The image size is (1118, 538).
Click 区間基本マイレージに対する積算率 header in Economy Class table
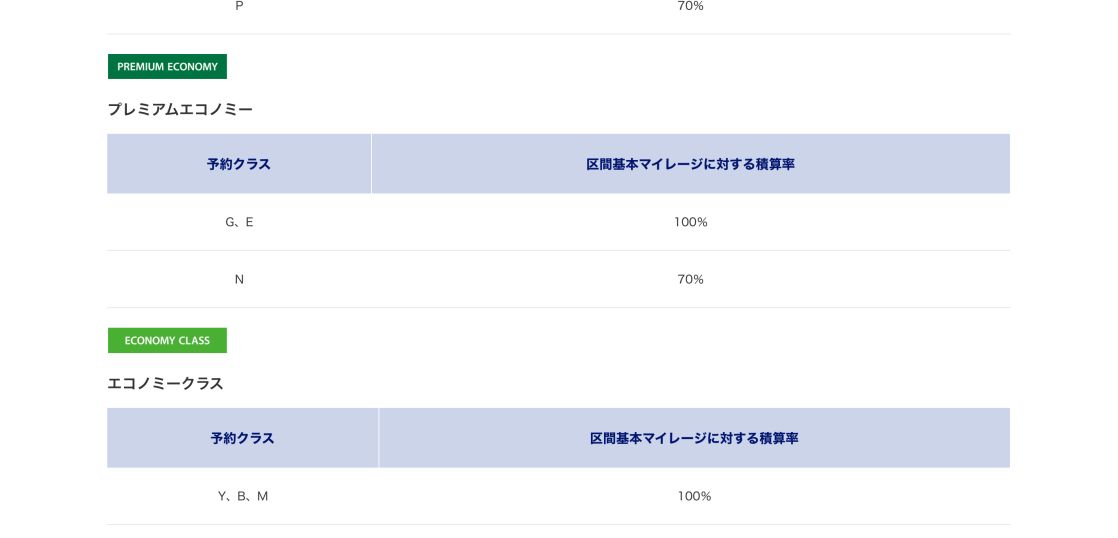click(694, 438)
